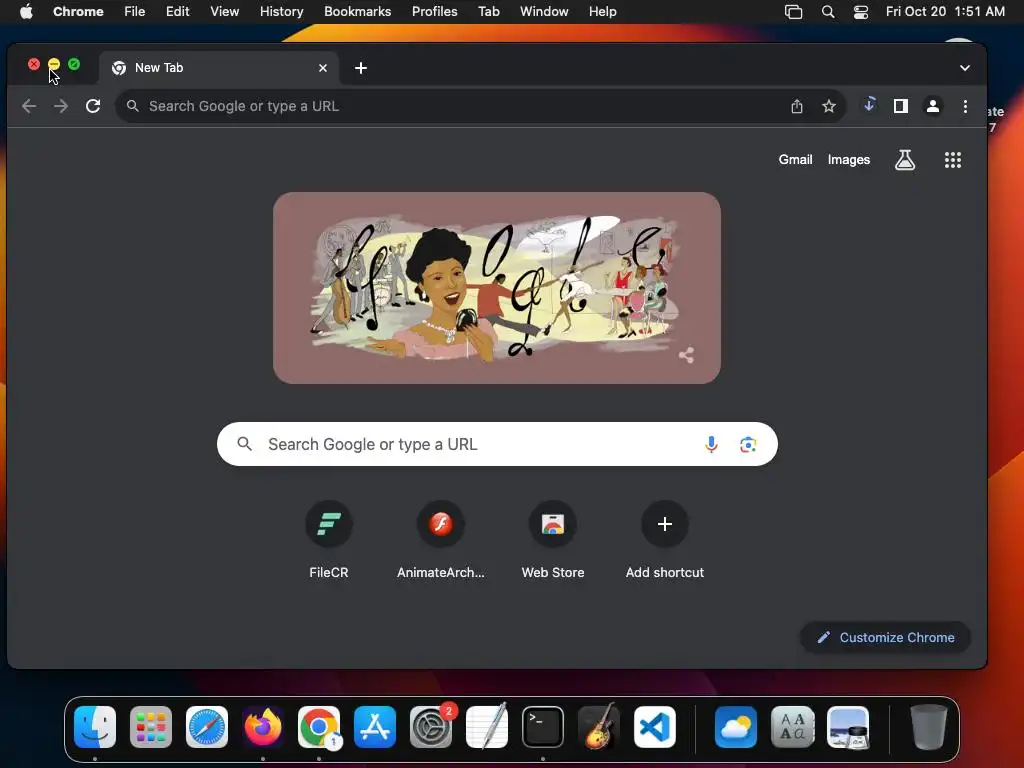Open the History menu
This screenshot has width=1024, height=768.
(x=281, y=11)
